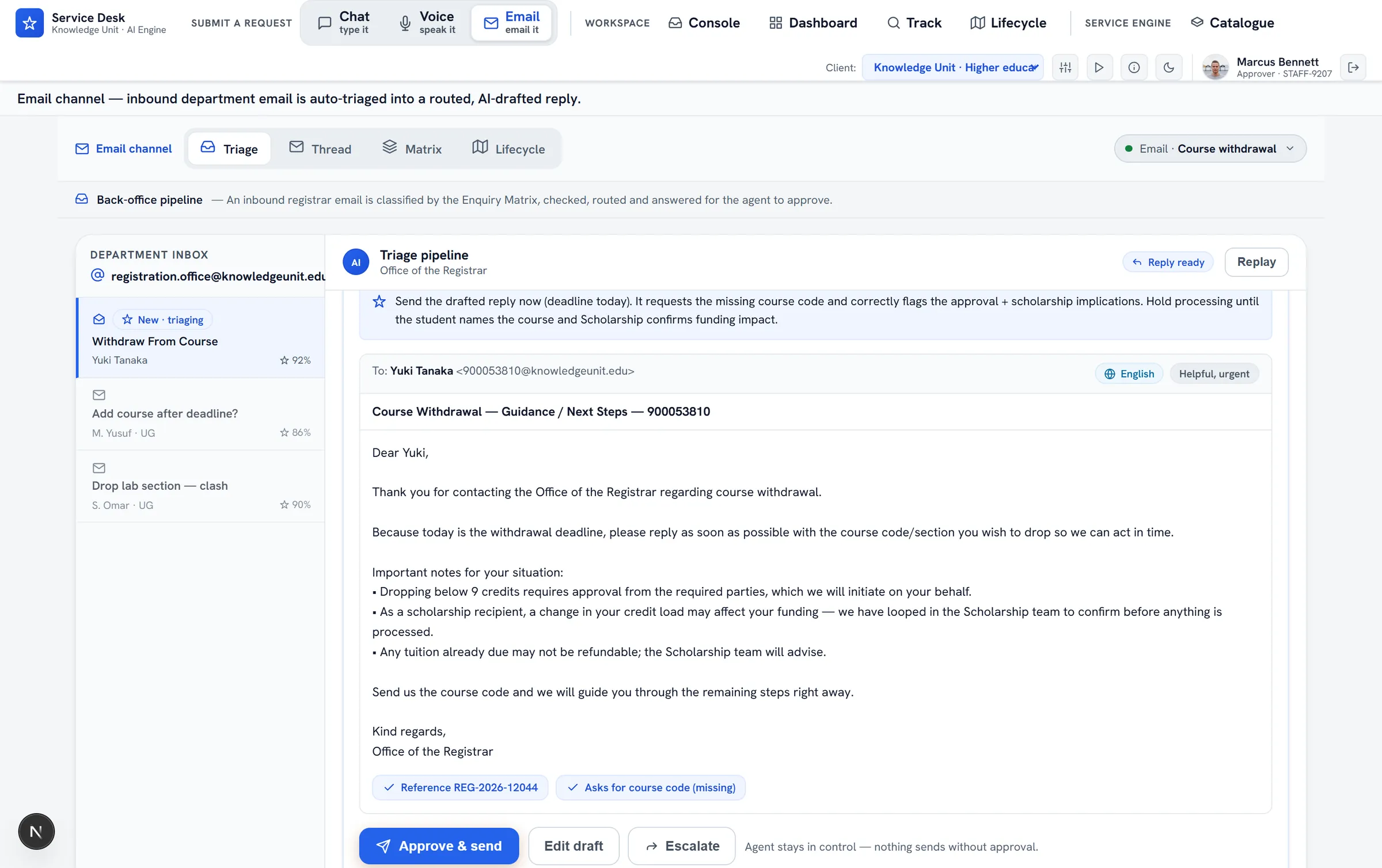Click the 92% confidence score
This screenshot has height=868, width=1382.
point(295,360)
